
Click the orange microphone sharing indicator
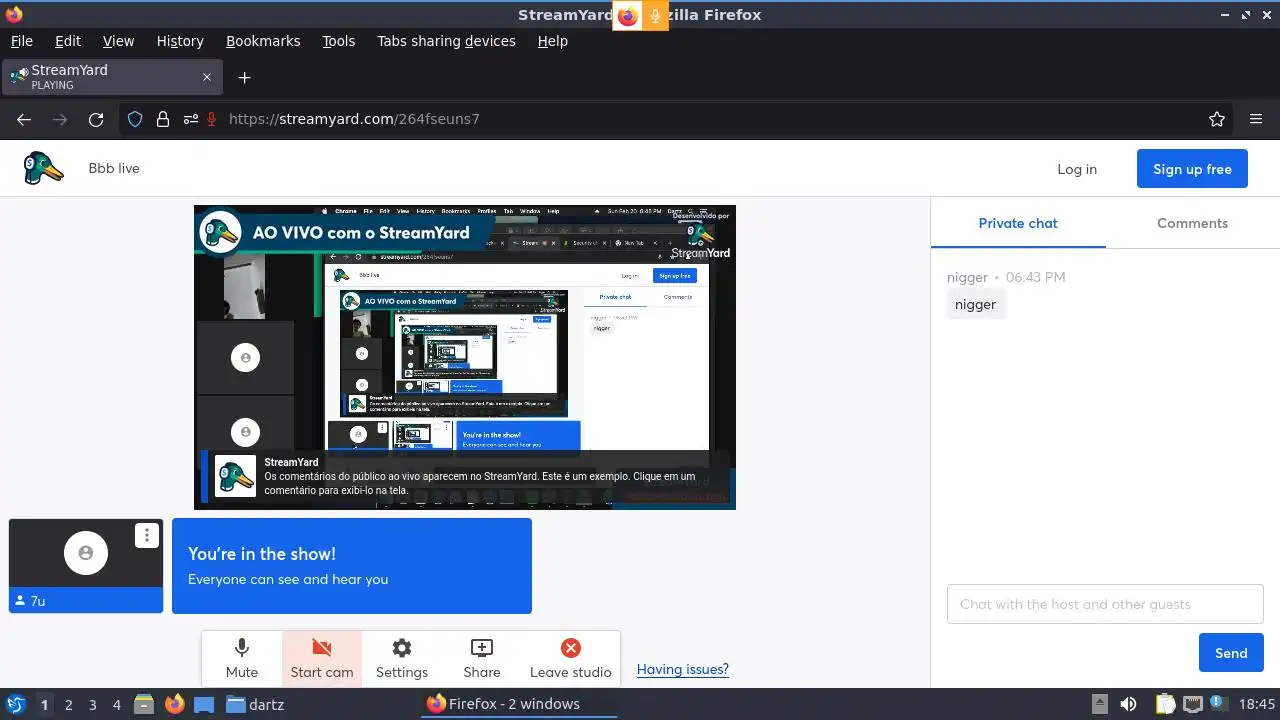[x=656, y=15]
